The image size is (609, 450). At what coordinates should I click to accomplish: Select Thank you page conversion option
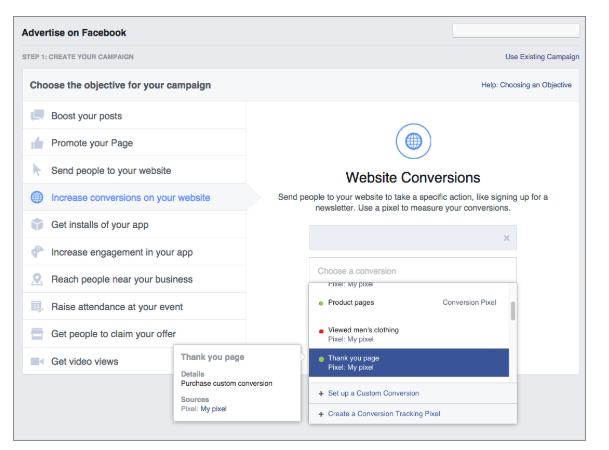(409, 363)
